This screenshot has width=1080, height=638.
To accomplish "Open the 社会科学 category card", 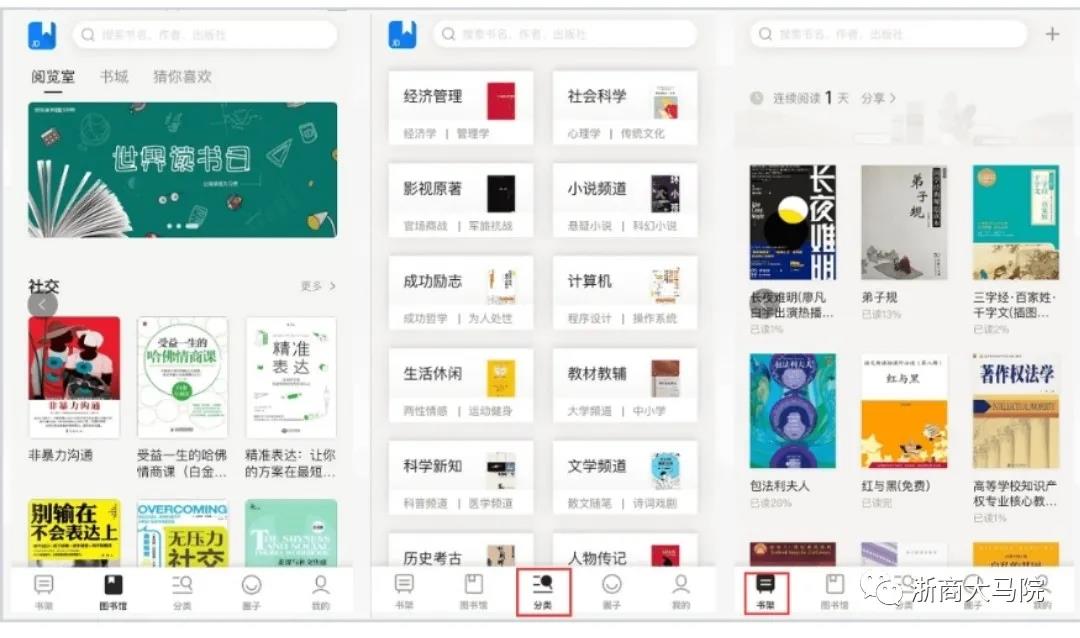I will [x=625, y=107].
